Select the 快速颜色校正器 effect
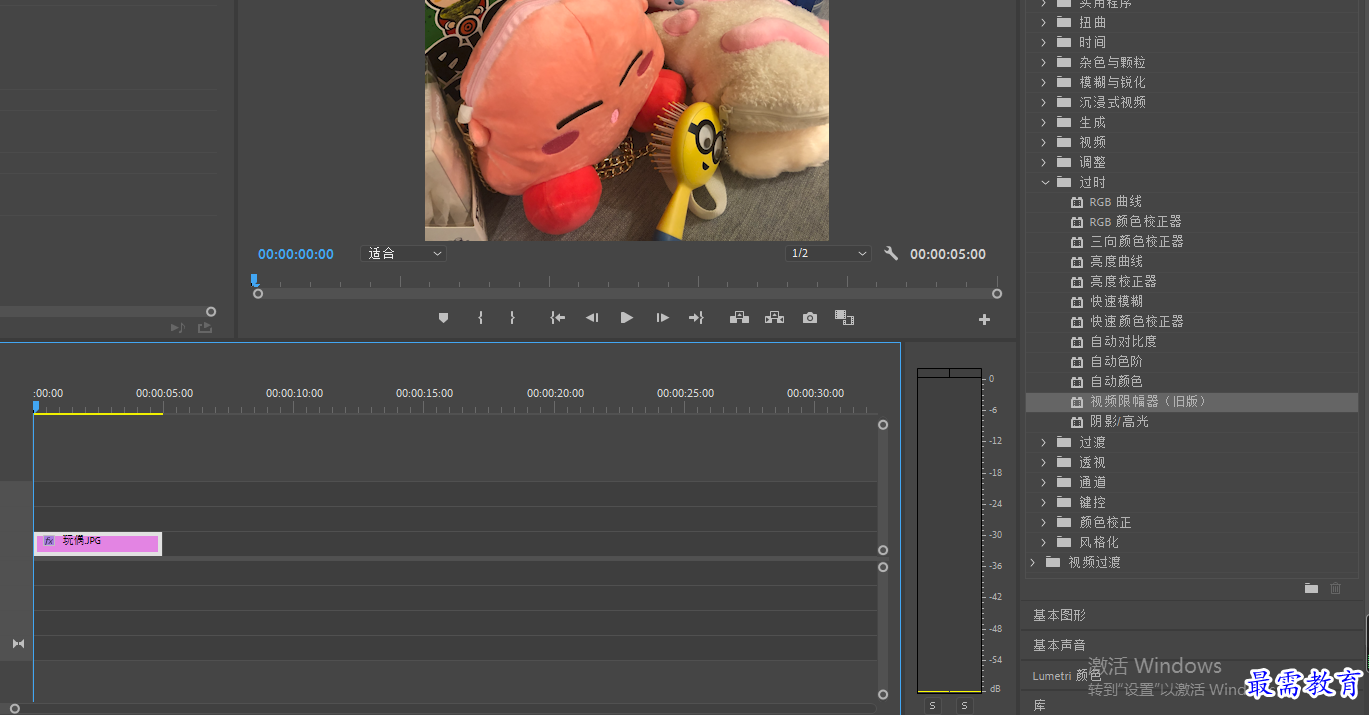 [1136, 322]
